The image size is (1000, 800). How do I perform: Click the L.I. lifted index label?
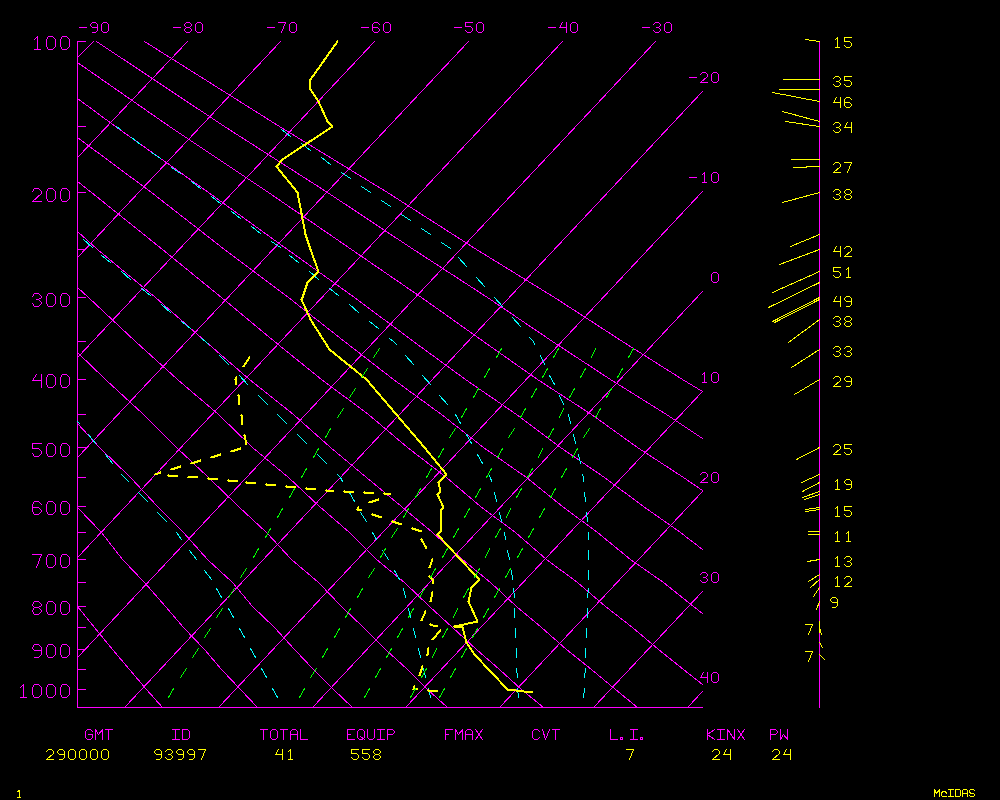(627, 735)
